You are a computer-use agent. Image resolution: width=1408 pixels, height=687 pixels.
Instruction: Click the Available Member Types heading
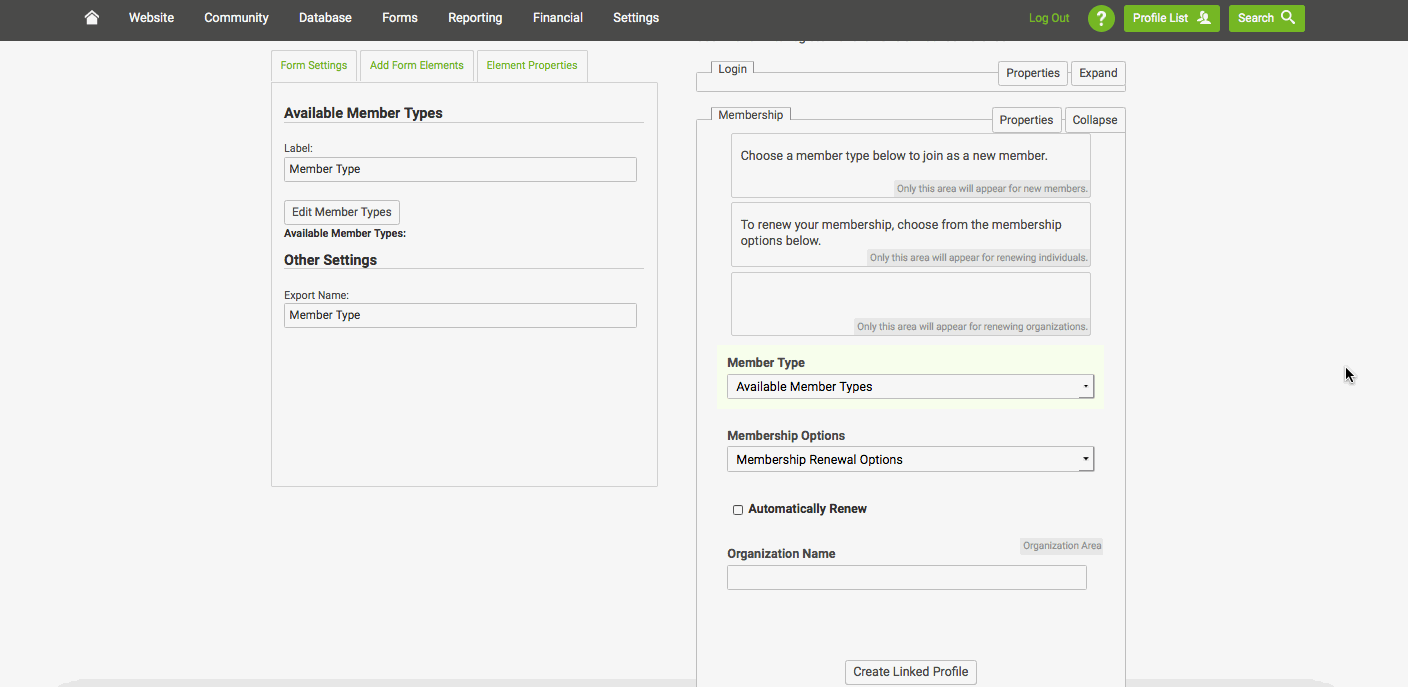click(363, 113)
